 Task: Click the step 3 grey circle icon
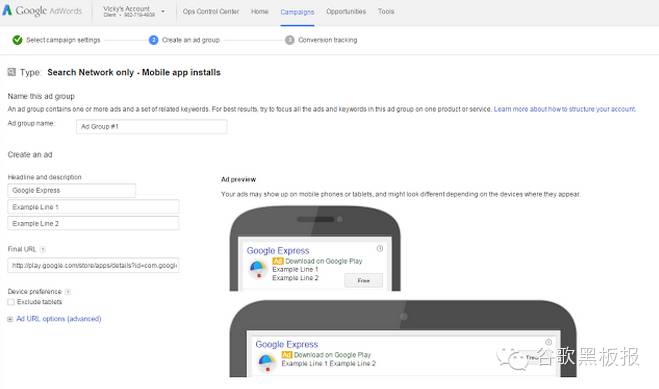290,40
